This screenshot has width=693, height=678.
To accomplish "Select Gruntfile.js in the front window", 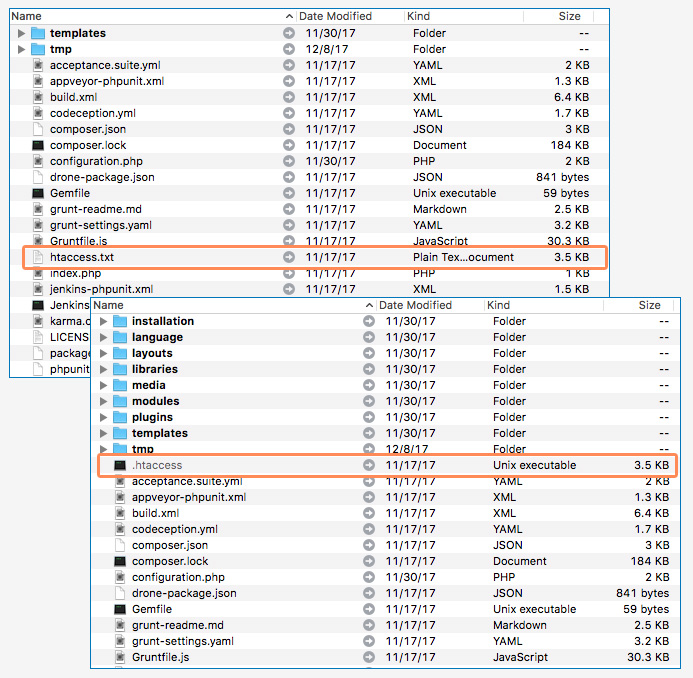I will (x=160, y=657).
